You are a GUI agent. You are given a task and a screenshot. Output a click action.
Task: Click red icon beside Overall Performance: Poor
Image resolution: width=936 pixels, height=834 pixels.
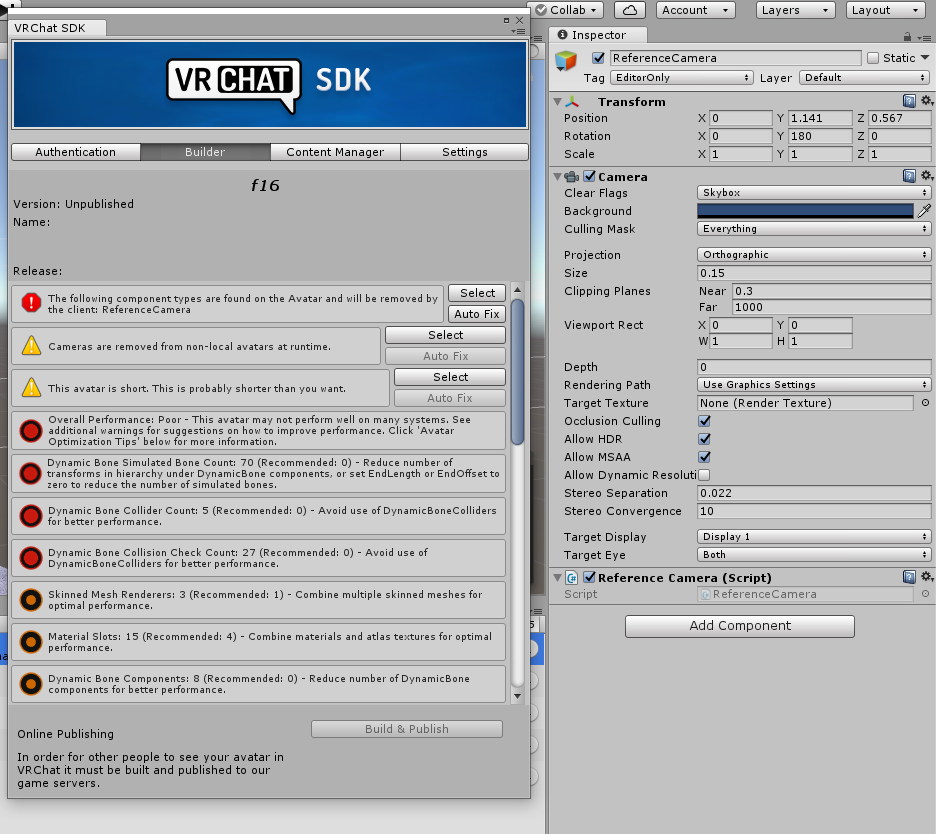pyautogui.click(x=31, y=430)
